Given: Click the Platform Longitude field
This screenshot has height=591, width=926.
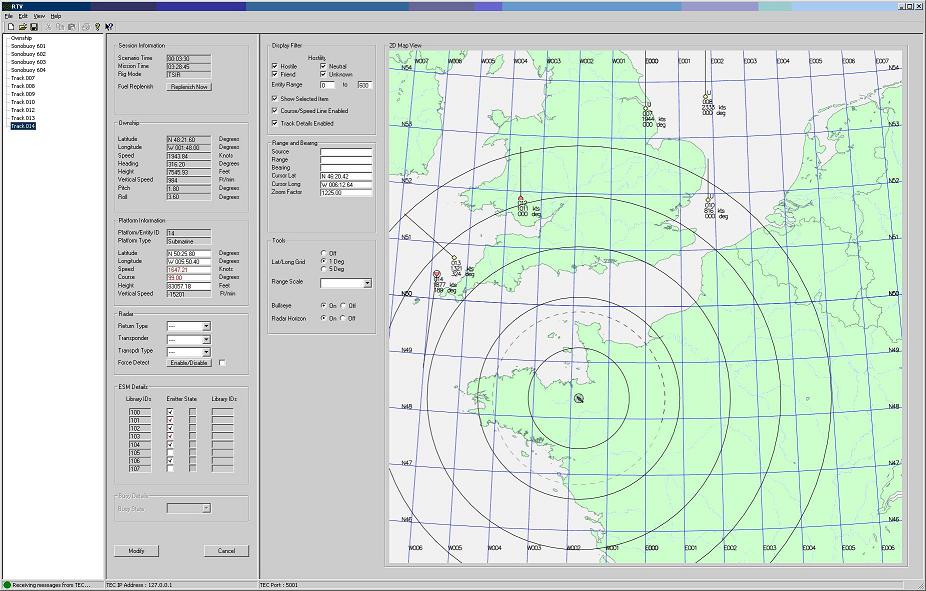Looking at the screenshot, I should point(189,261).
